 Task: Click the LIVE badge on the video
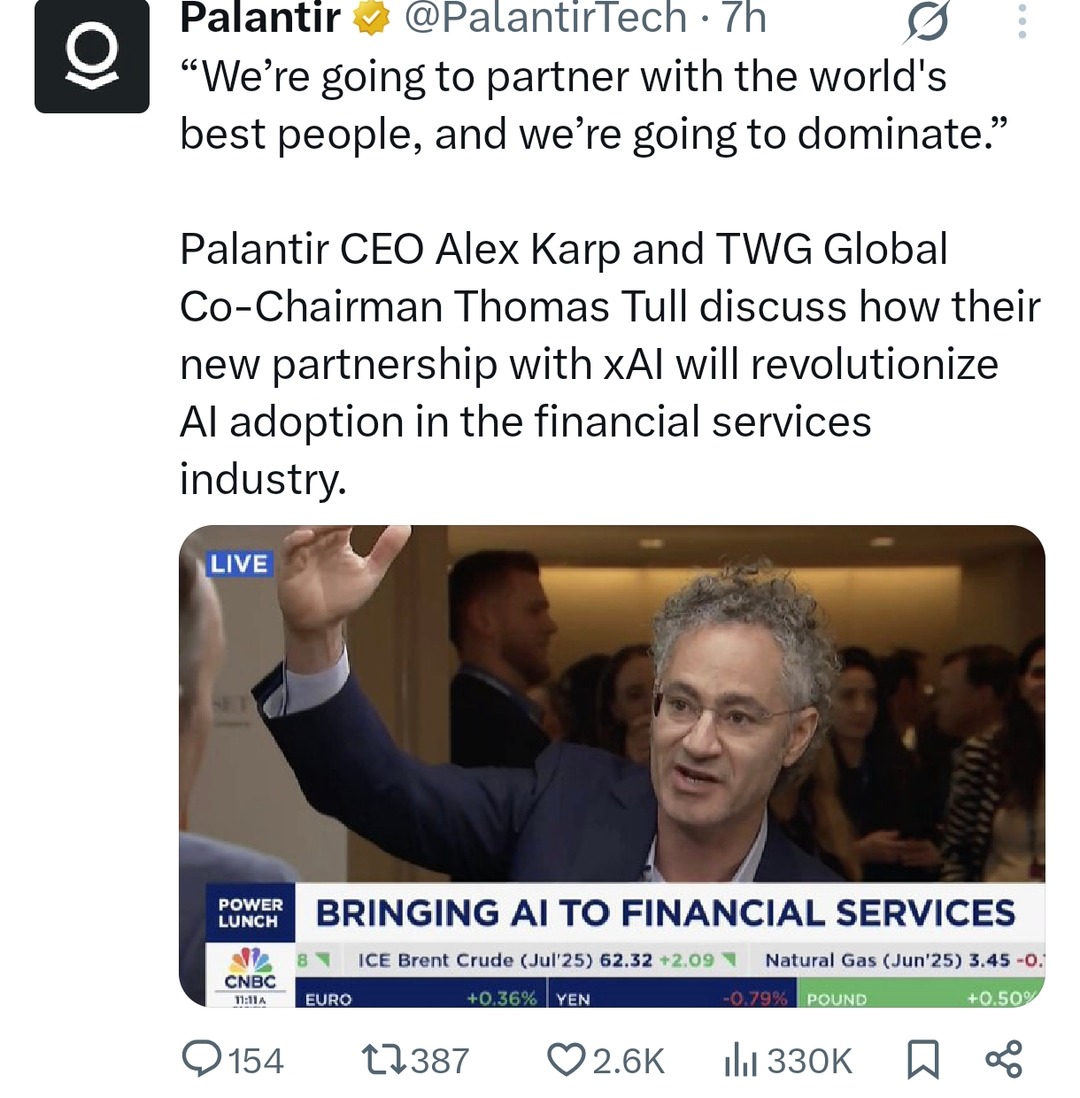point(239,564)
